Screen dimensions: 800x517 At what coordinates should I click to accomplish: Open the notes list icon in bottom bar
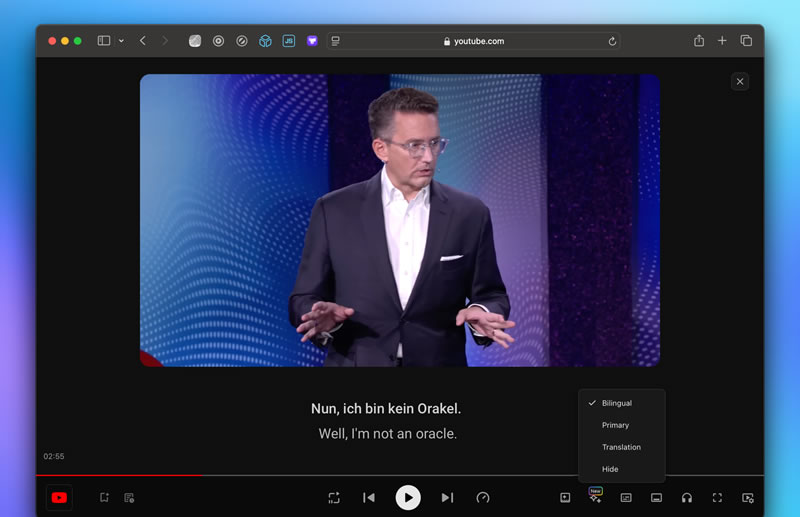coord(129,498)
